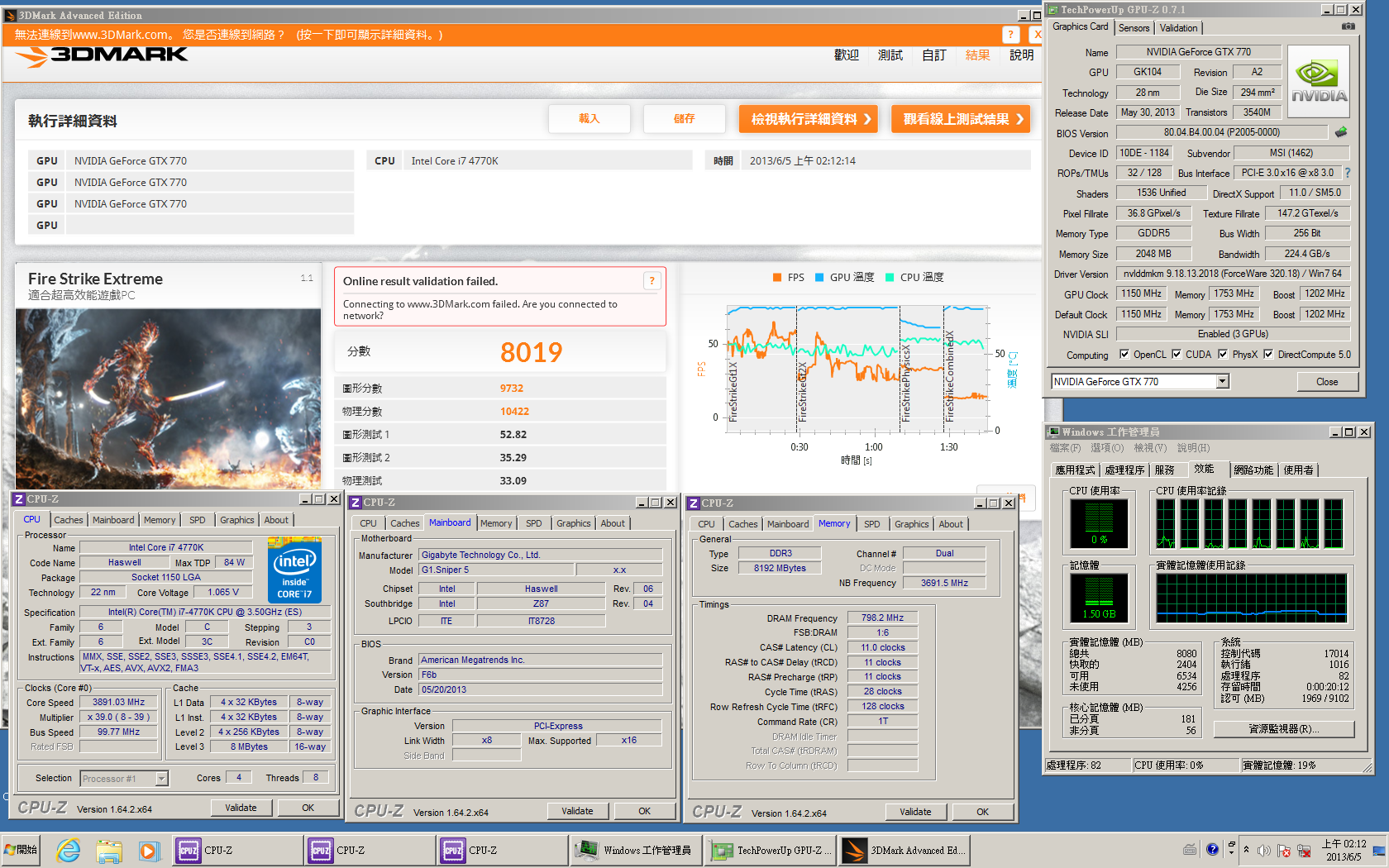Open the Start menu button
The image size is (1389, 868).
pyautogui.click(x=22, y=850)
